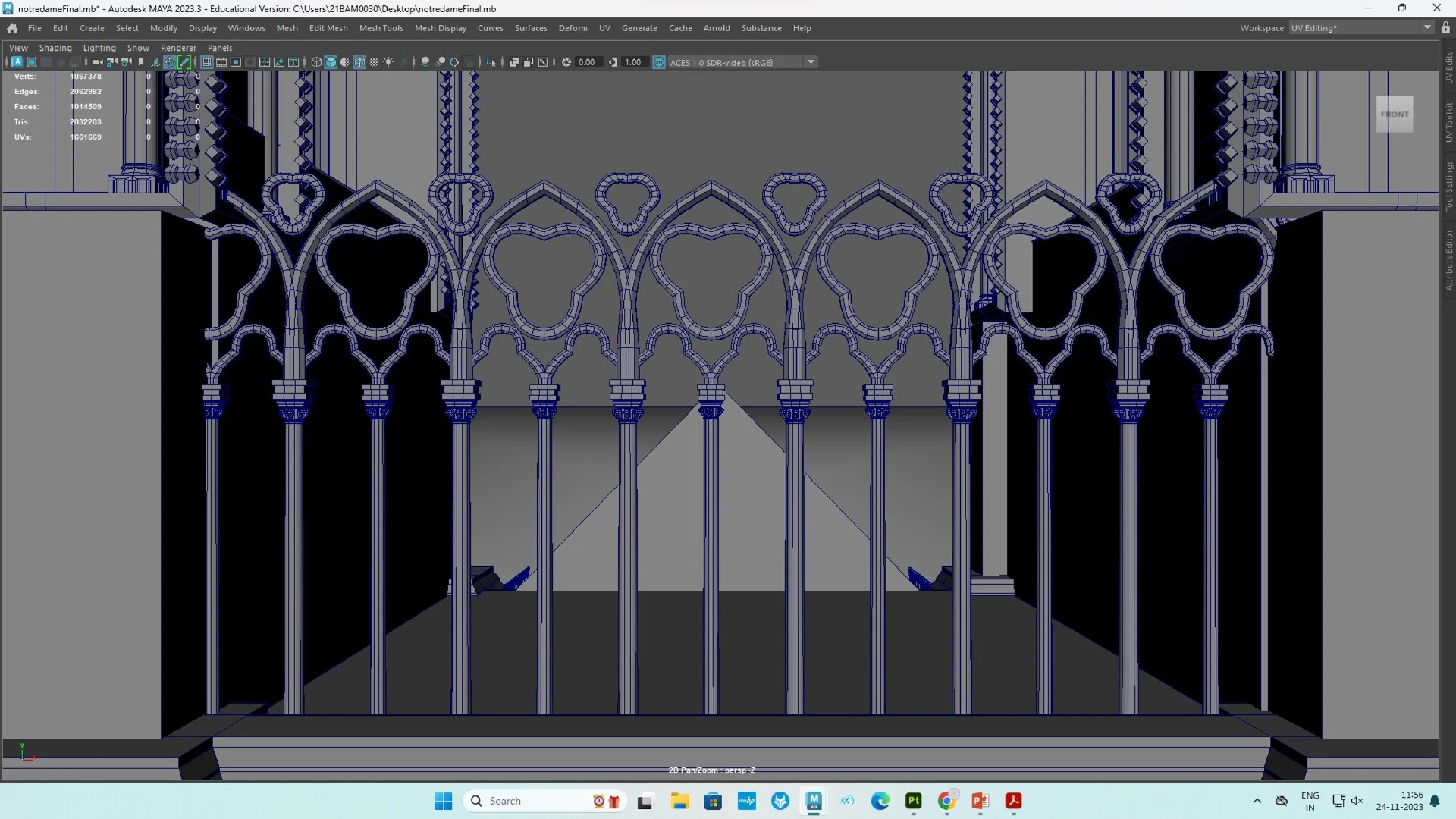Turn color management on or off

pyautogui.click(x=658, y=62)
